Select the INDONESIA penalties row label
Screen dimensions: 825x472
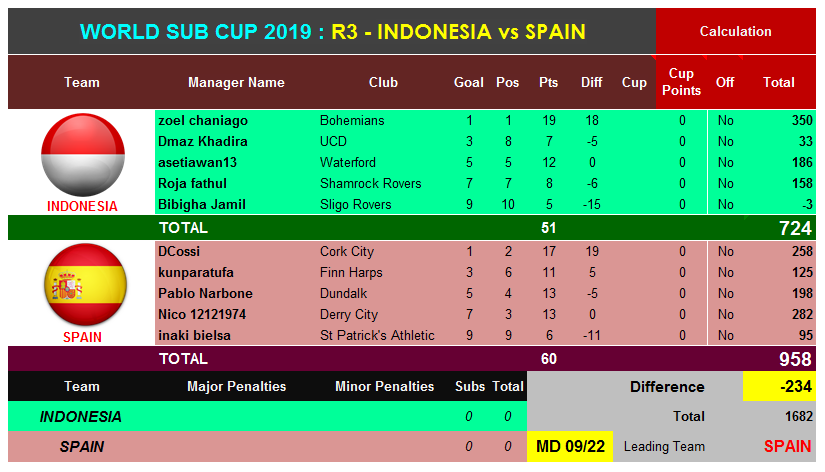[81, 417]
